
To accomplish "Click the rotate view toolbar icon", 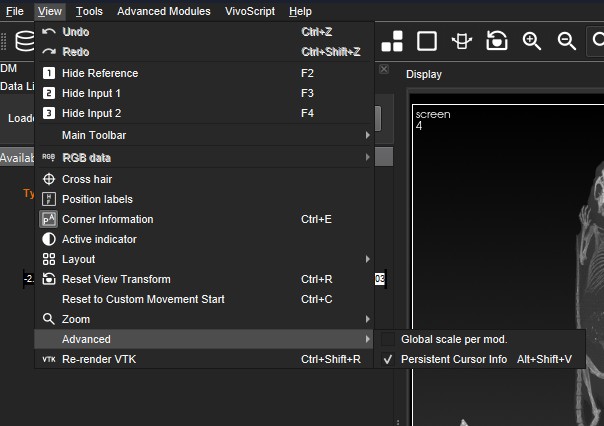I will [x=462, y=41].
